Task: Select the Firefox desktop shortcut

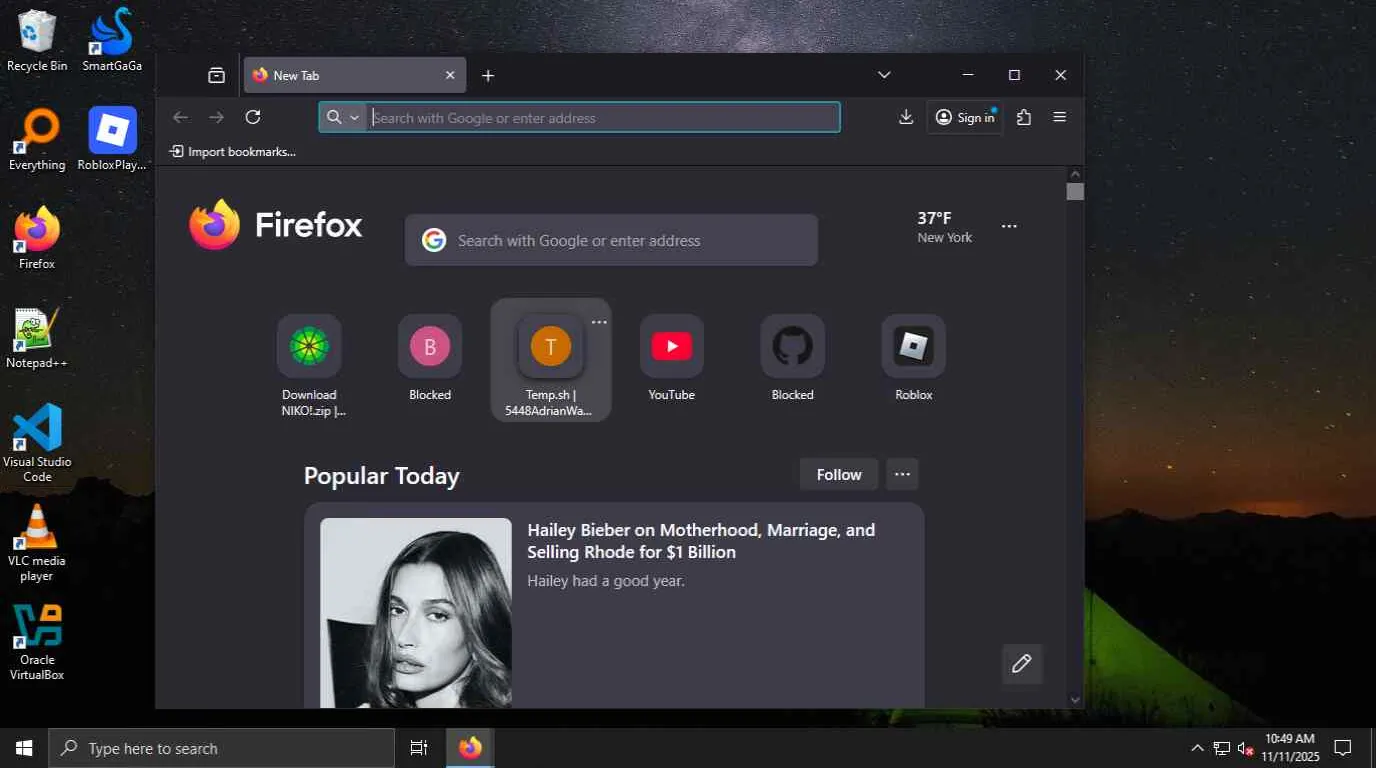Action: pos(37,239)
